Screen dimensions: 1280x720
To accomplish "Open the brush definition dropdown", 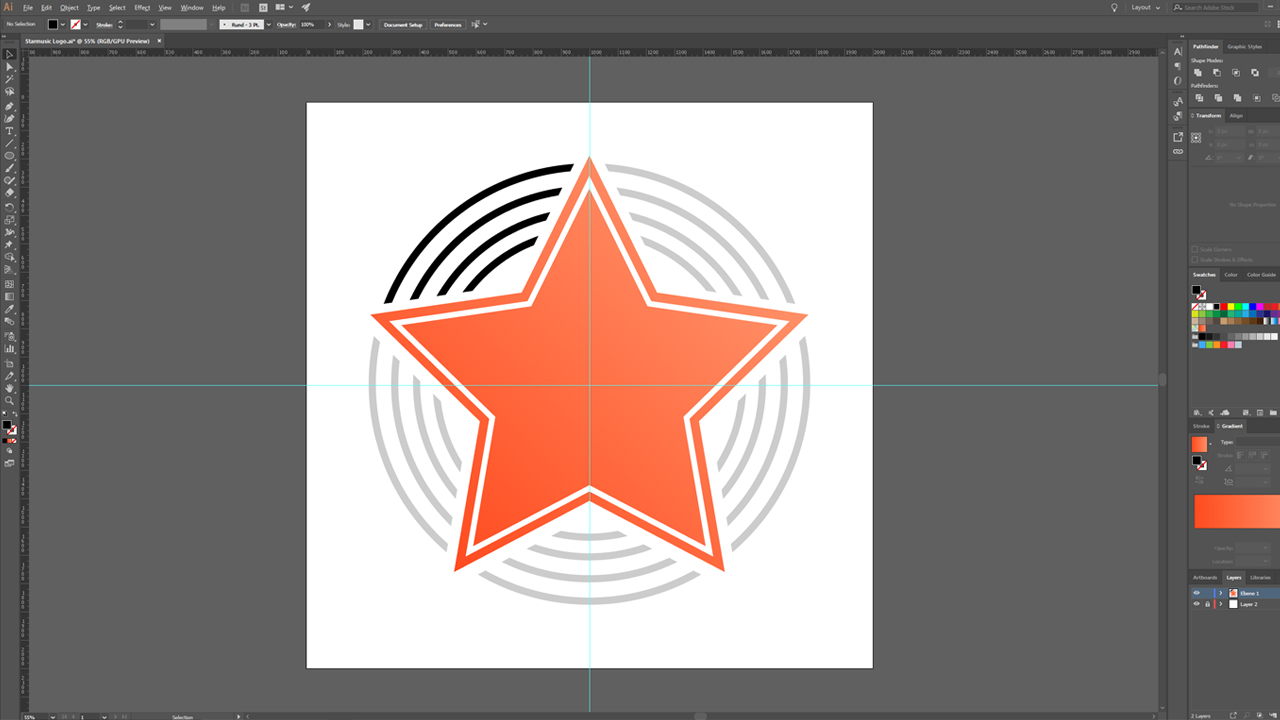I will [x=269, y=24].
